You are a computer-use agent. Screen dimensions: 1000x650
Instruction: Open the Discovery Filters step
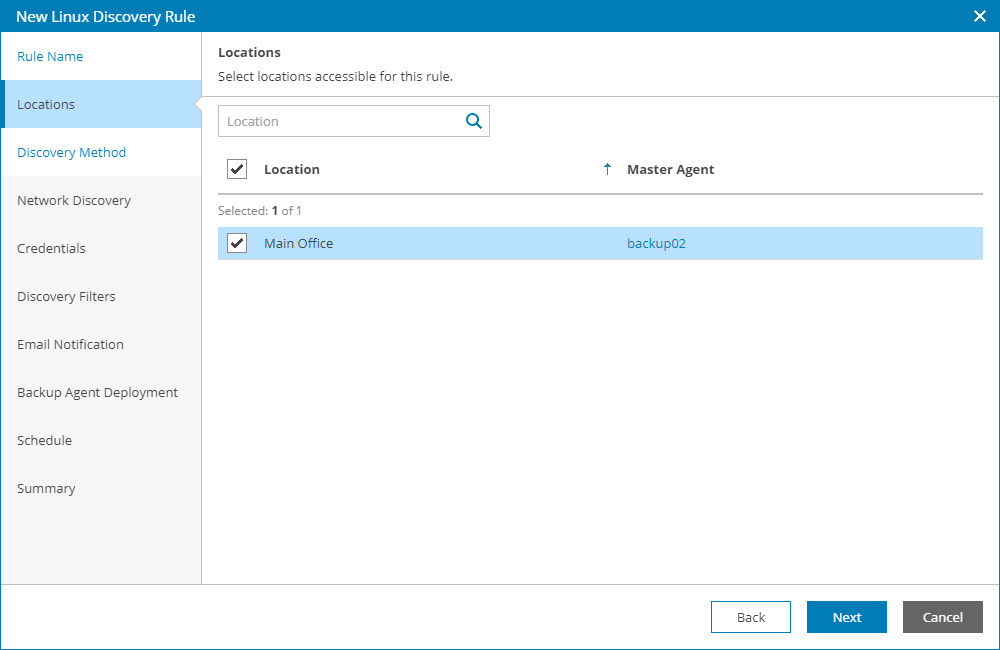66,297
